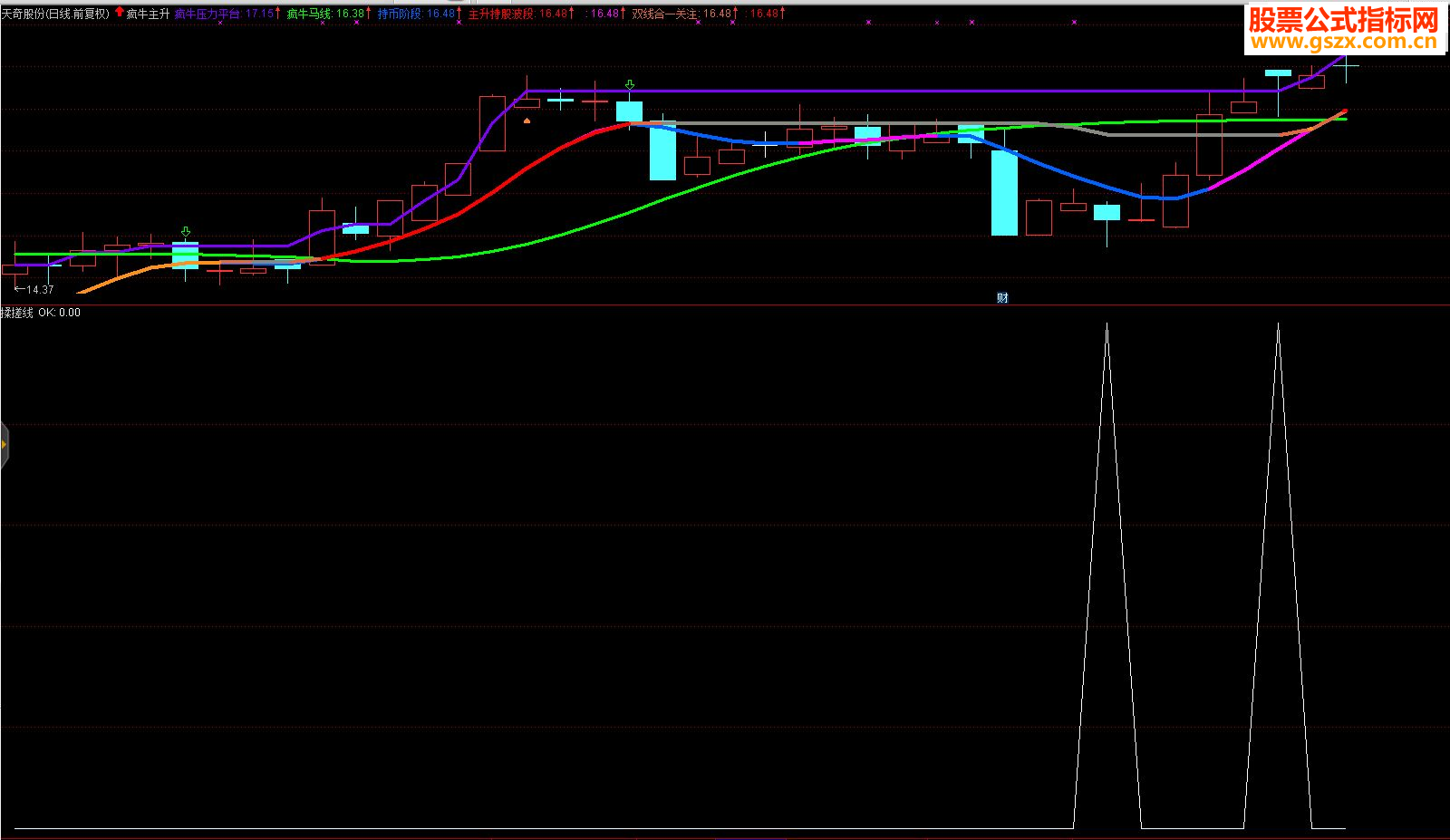Viewport: 1450px width, 840px height.
Task: Select the 天奇股份(日线 前复权) stock title
Action: tap(55, 14)
